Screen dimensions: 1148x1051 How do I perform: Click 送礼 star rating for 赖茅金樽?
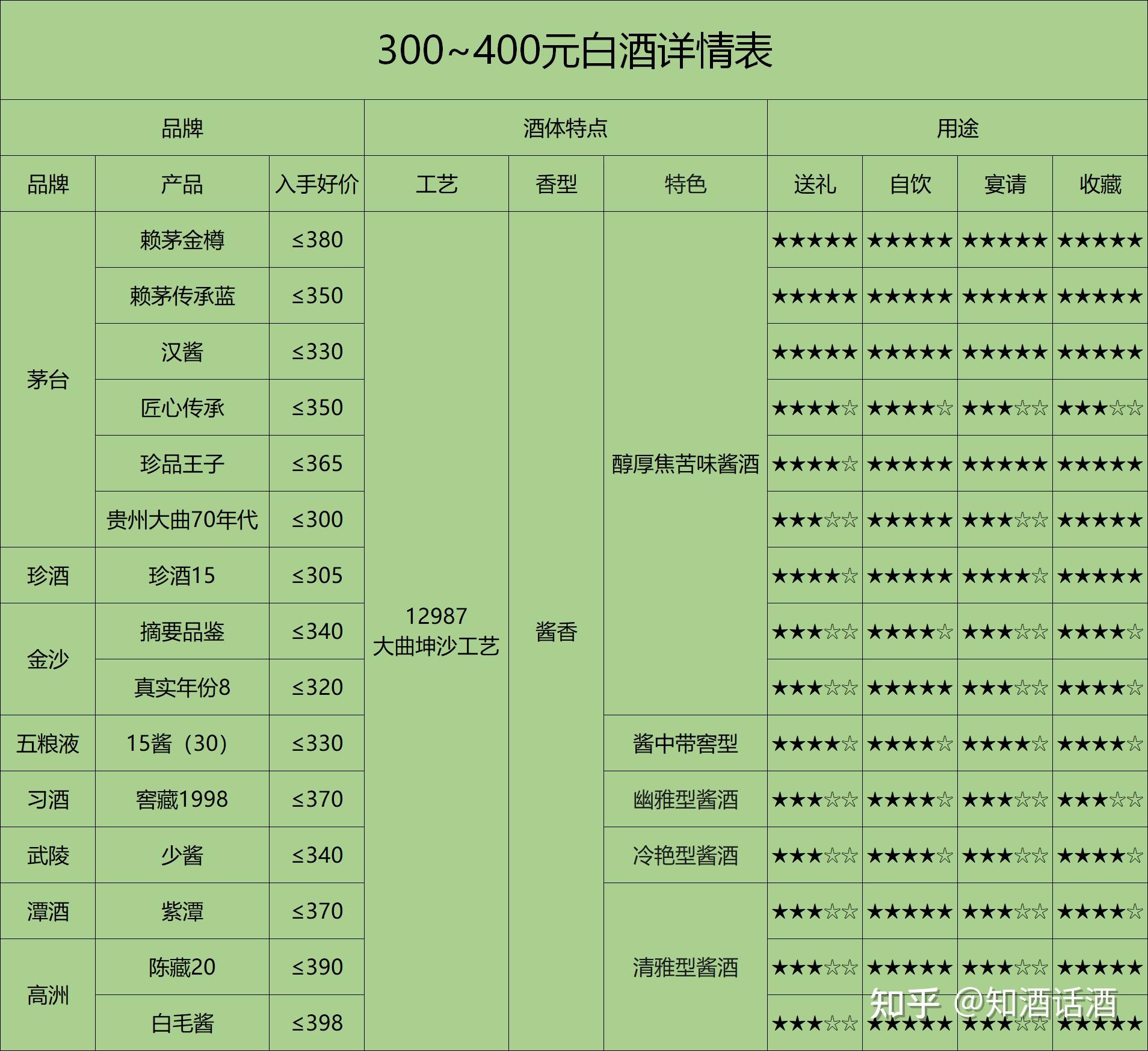tap(815, 240)
